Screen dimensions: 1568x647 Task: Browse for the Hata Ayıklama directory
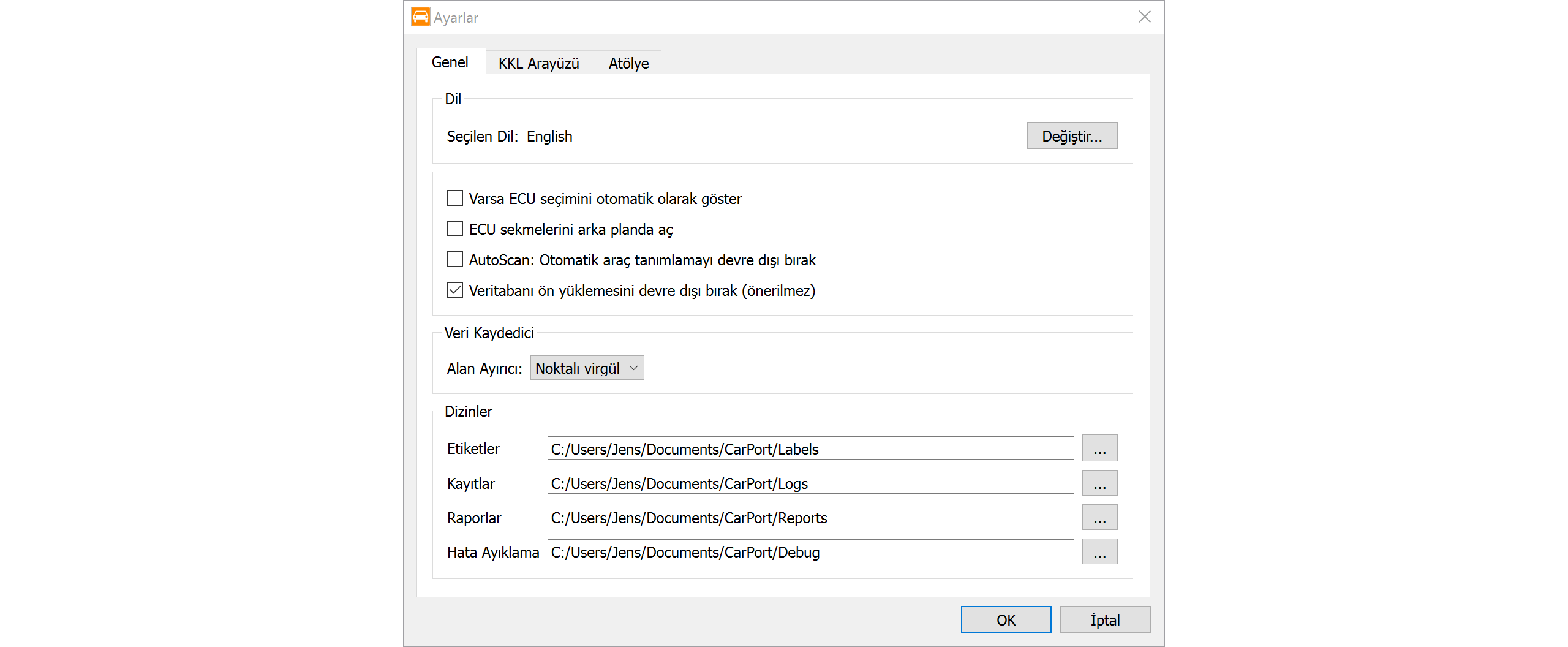[x=1099, y=551]
